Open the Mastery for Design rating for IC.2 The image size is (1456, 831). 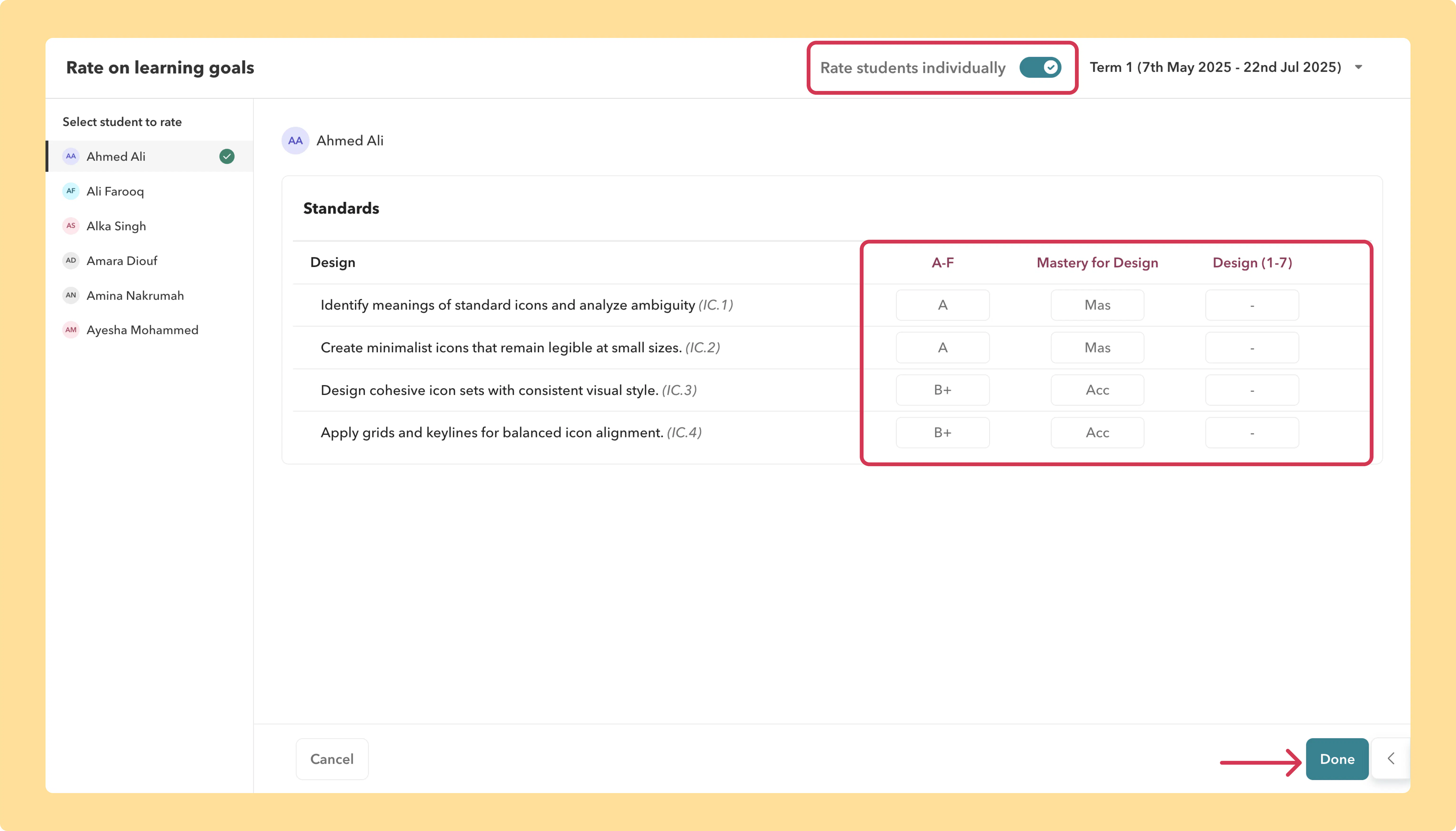pyautogui.click(x=1097, y=348)
